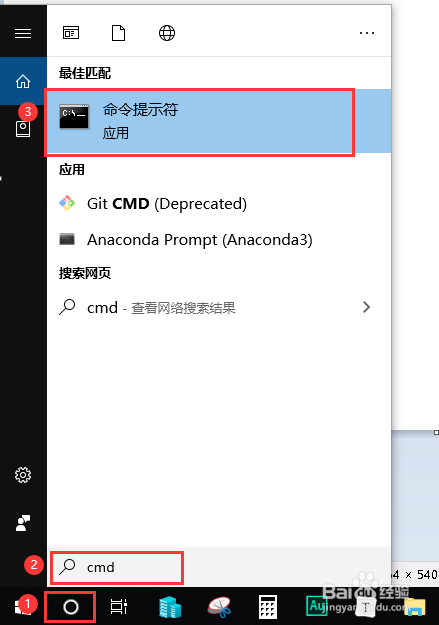439x625 pixels.
Task: Open 命令提示符 best match result
Action: (x=219, y=121)
